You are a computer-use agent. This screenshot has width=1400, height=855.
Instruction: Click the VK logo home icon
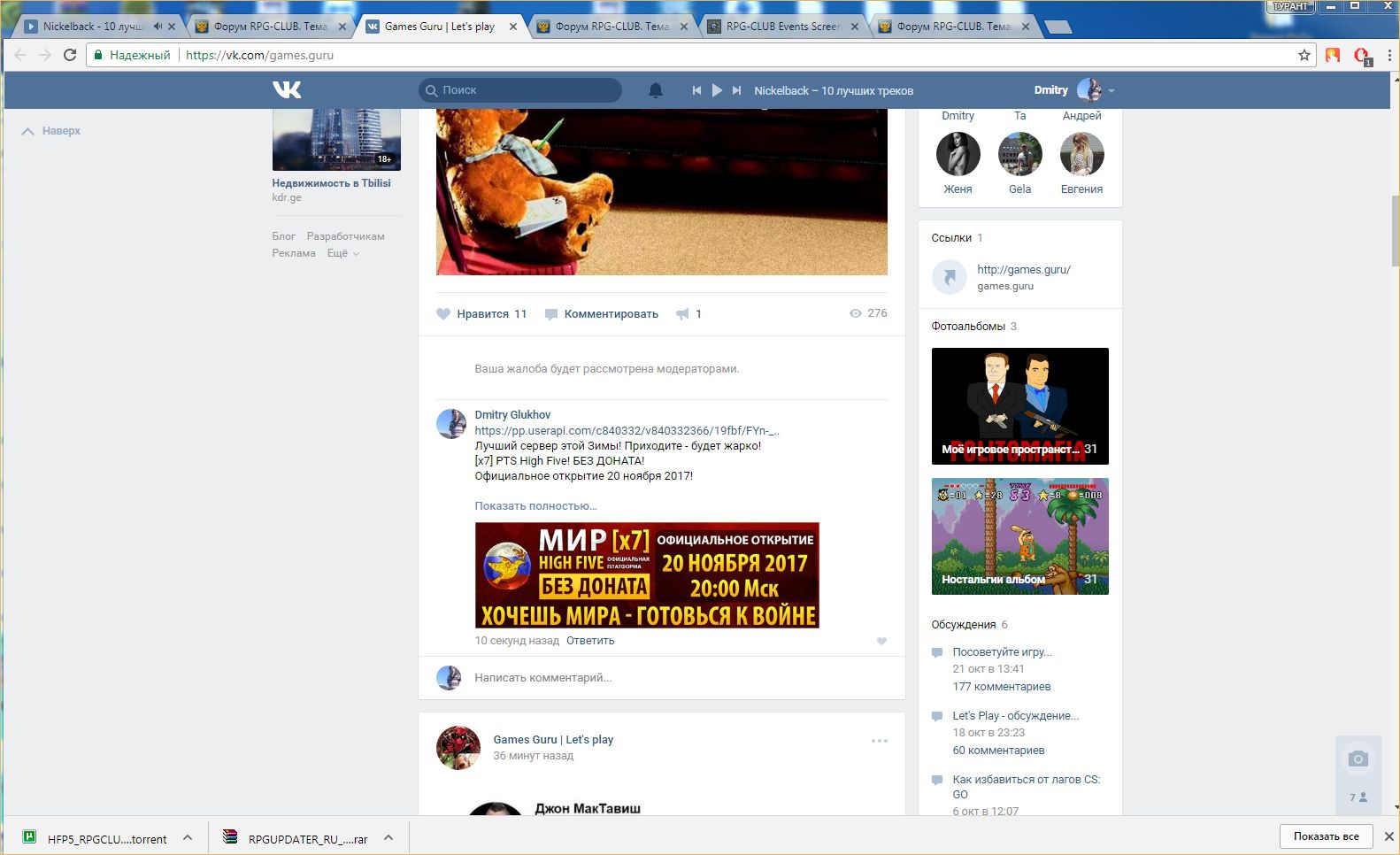tap(287, 89)
